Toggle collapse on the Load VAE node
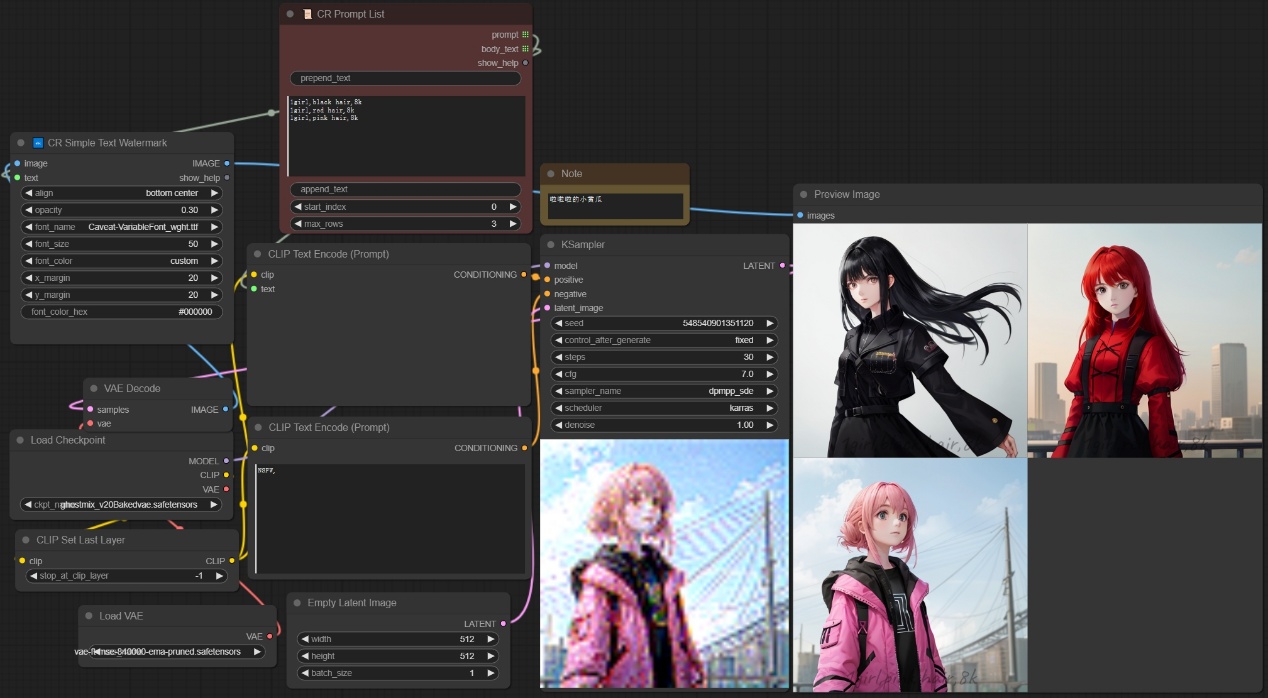 point(89,616)
